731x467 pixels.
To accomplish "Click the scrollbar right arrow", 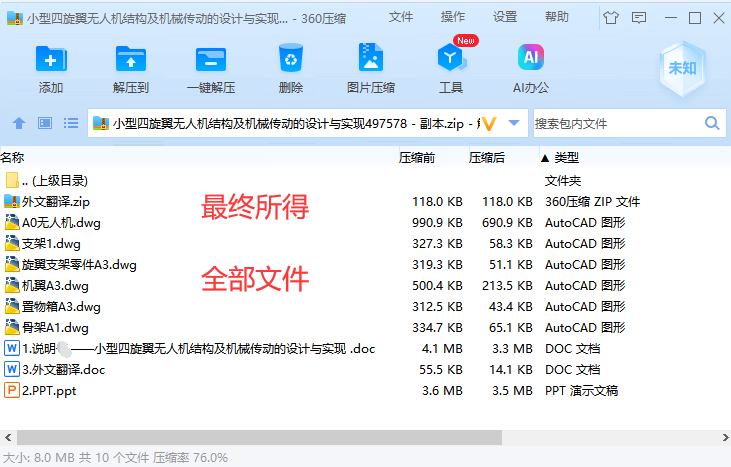I will [x=725, y=437].
